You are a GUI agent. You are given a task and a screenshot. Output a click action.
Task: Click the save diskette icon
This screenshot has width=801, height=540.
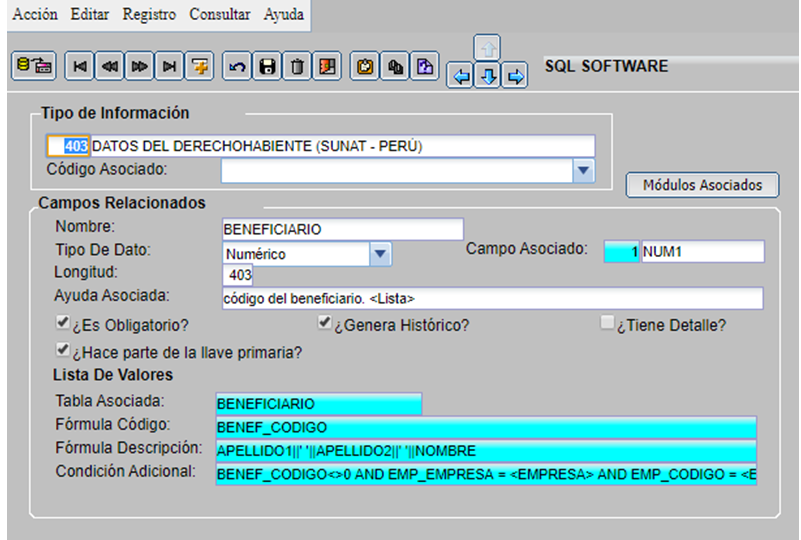click(267, 66)
